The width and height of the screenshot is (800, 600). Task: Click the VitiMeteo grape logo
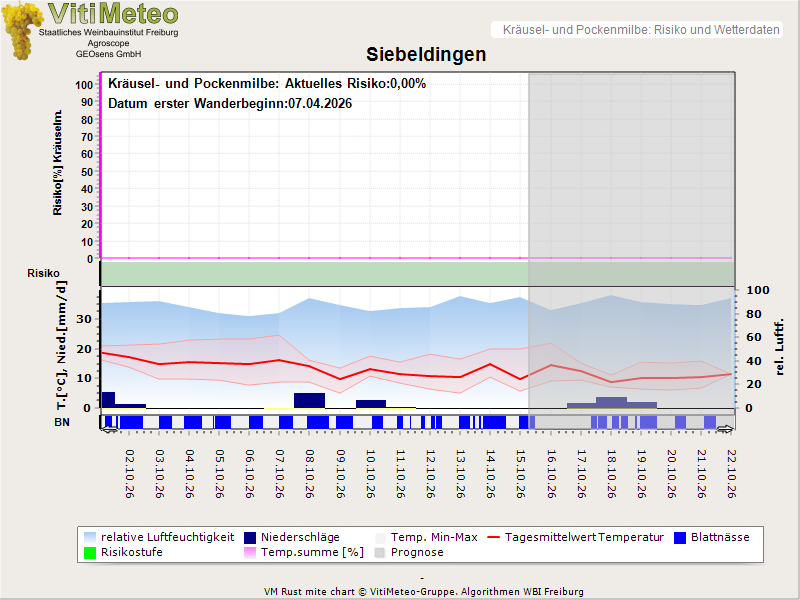click(22, 31)
